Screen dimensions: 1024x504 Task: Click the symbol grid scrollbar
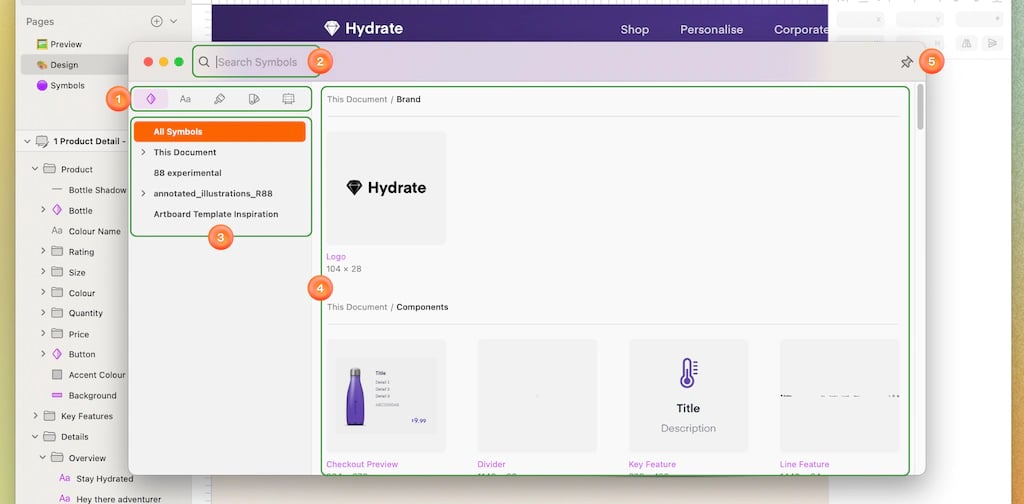[920, 107]
